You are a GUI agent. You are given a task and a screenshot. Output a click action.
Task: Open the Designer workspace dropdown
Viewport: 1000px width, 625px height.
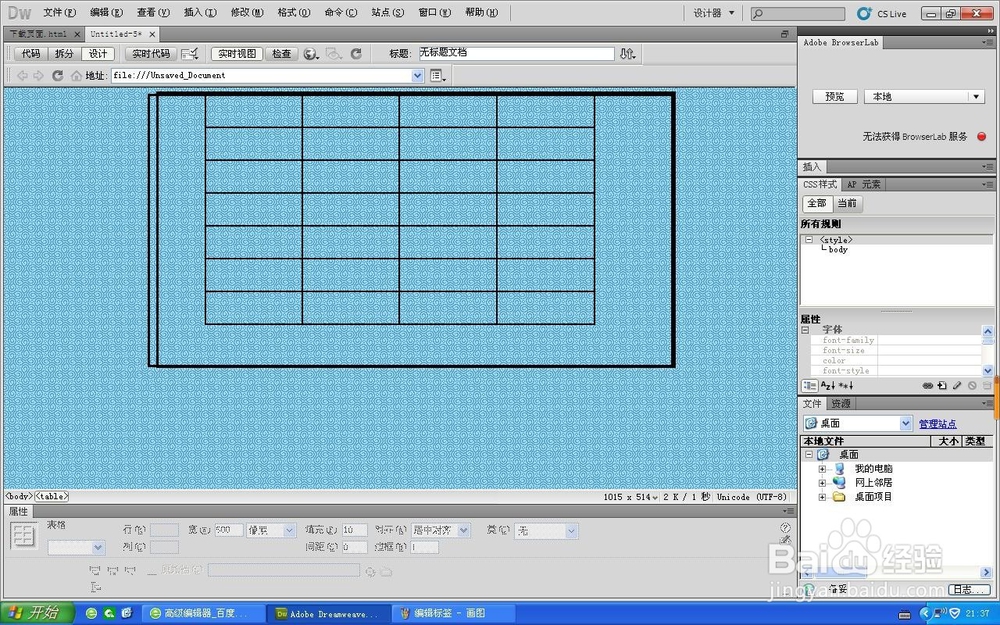click(714, 13)
